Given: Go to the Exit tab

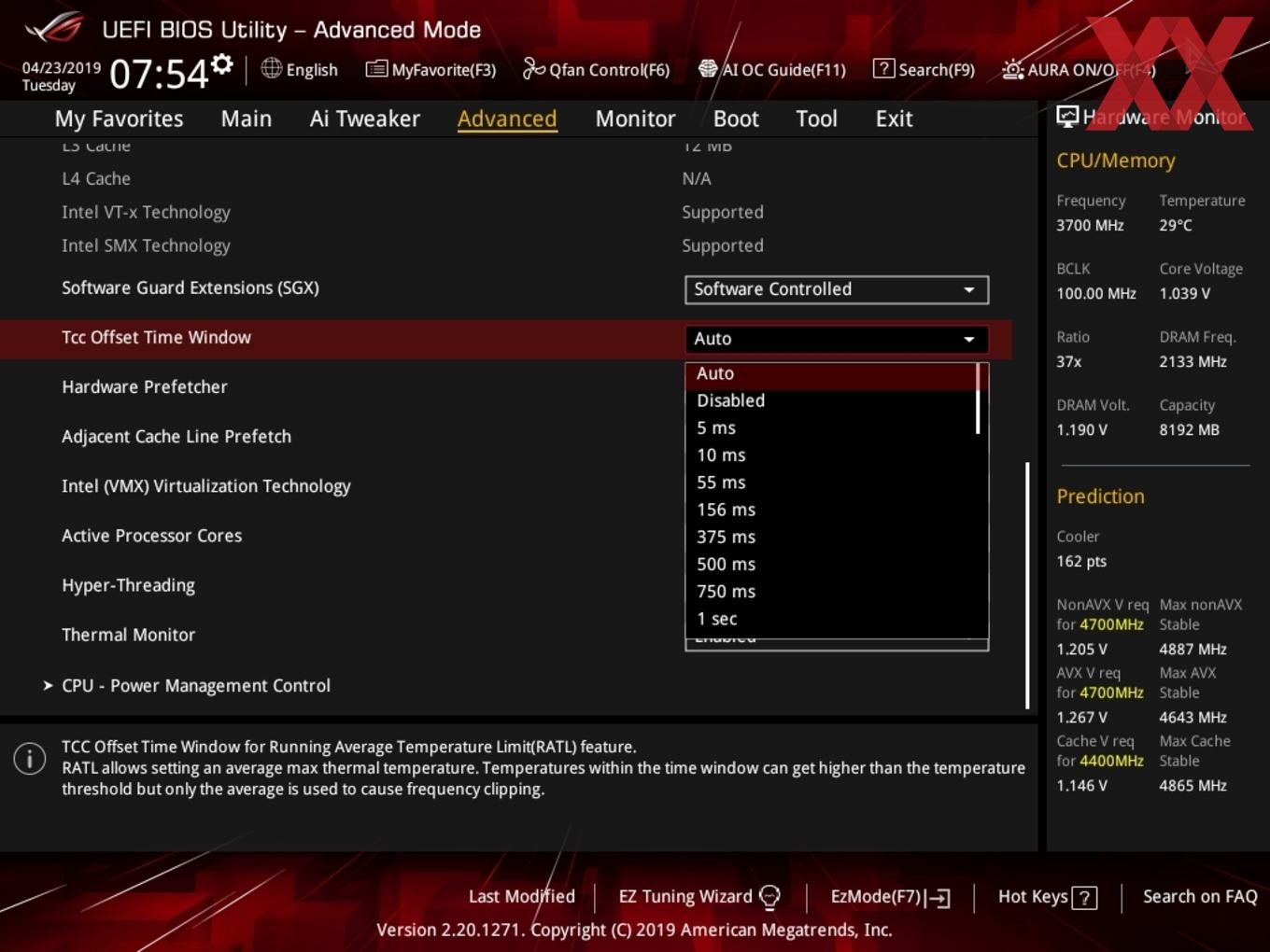Looking at the screenshot, I should 894,119.
